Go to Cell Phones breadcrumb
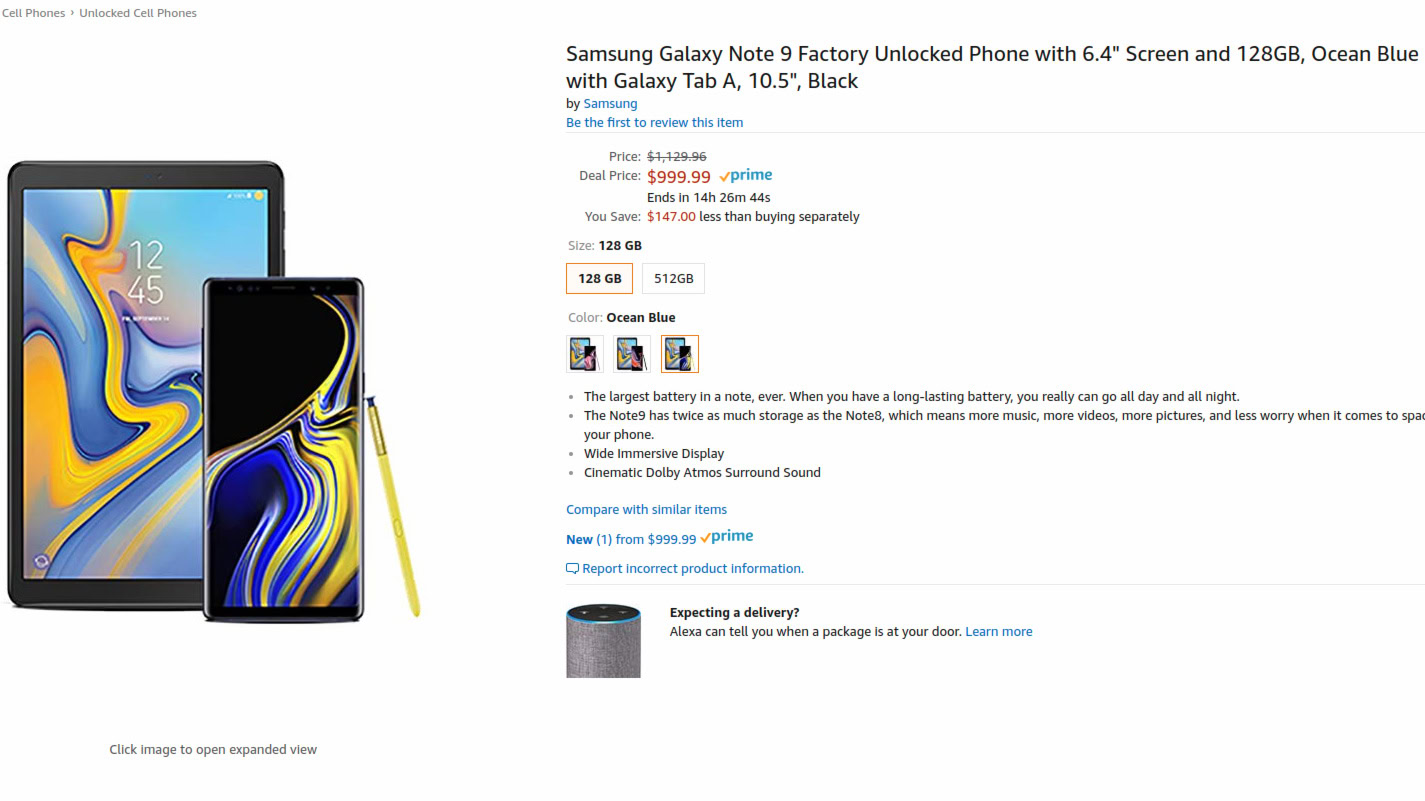The image size is (1425, 801). click(34, 13)
